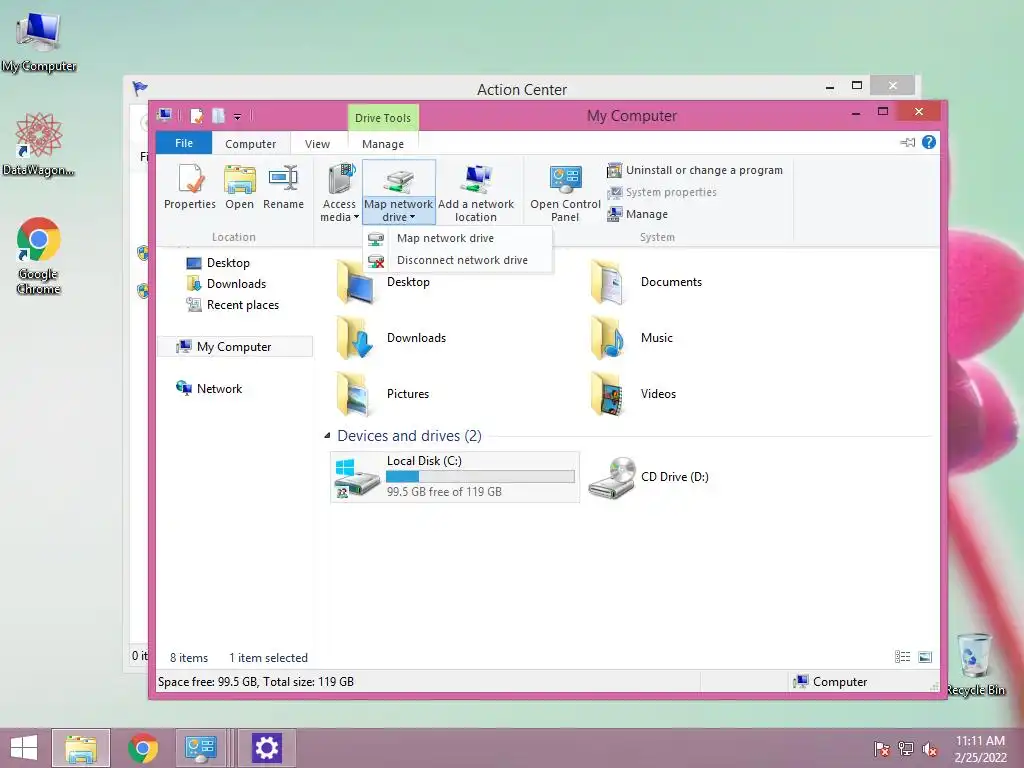
Task: Click the Windows Start button
Action: pos(24,748)
